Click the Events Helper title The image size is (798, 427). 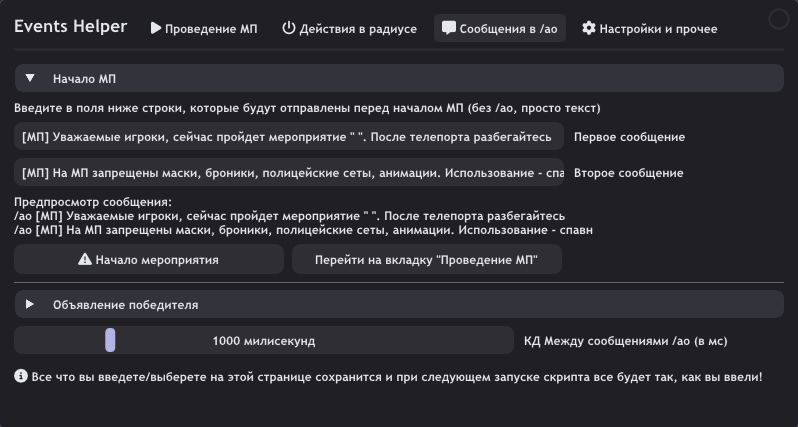[70, 26]
